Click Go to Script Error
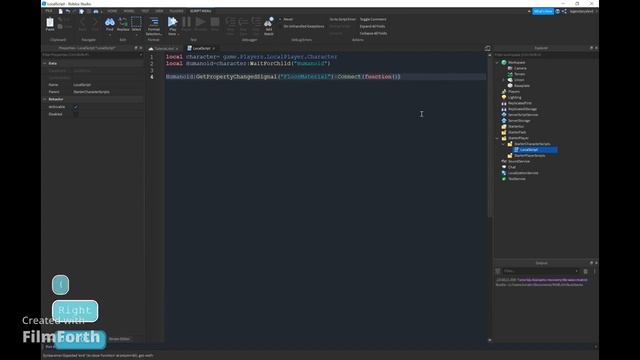The height and width of the screenshot is (360, 640). coord(342,19)
